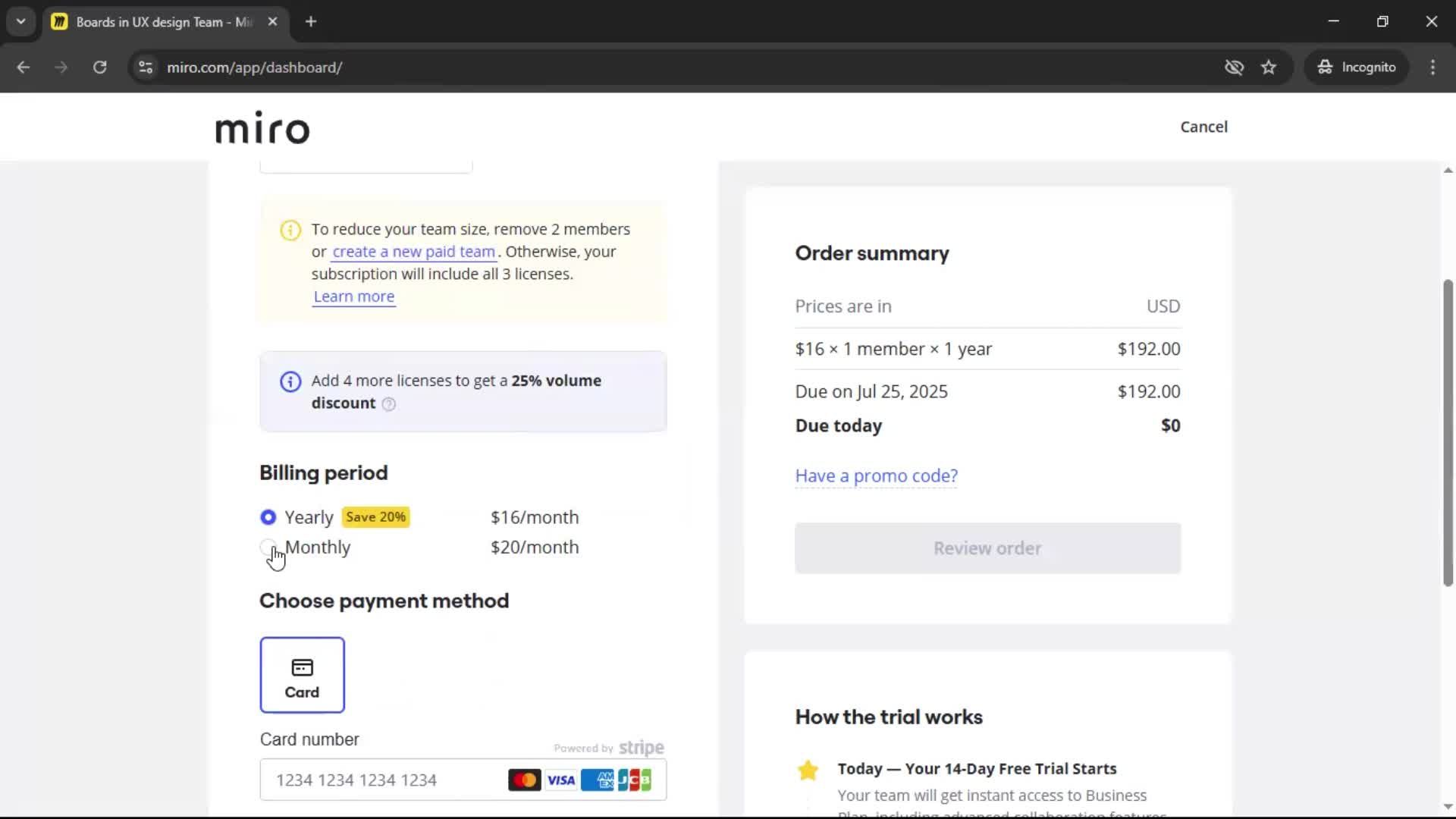This screenshot has height=819, width=1456.
Task: Click the JCB card icon
Action: click(x=634, y=779)
